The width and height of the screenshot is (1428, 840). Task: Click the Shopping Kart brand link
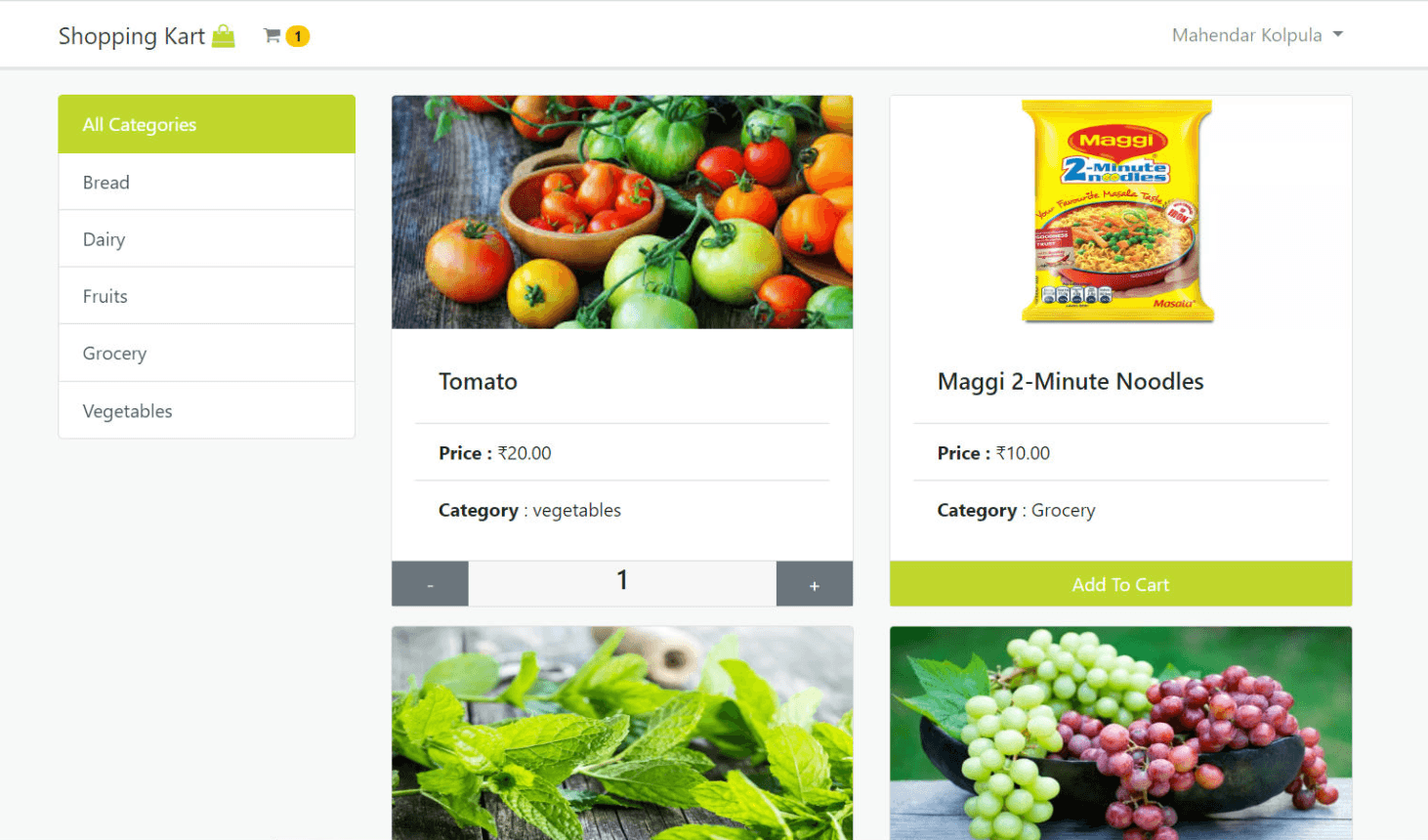pos(132,36)
